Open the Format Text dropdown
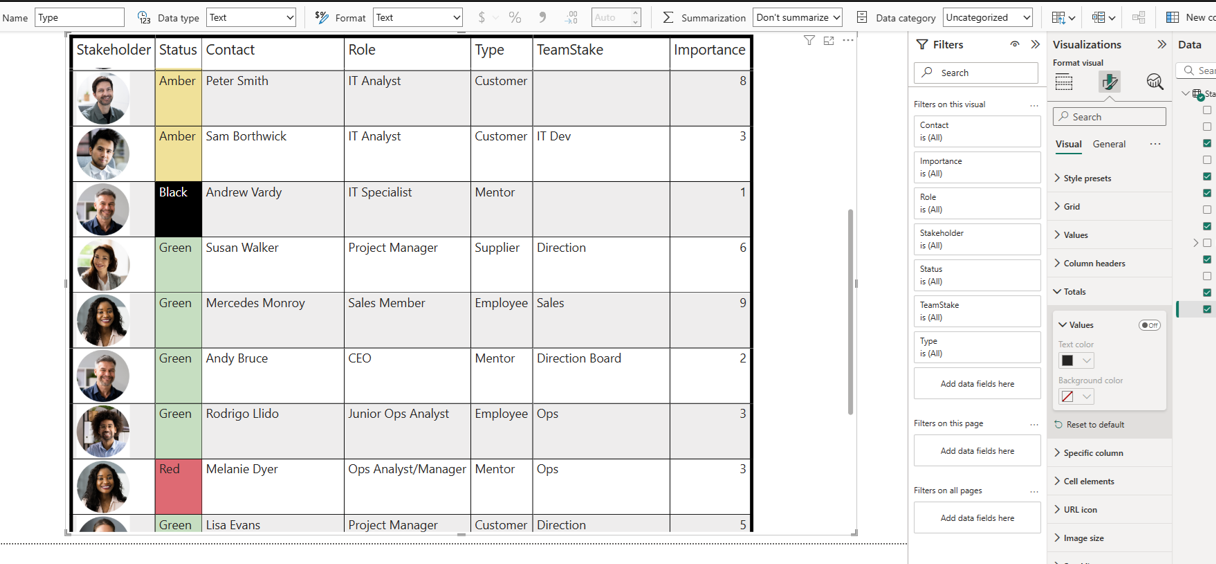 418,17
